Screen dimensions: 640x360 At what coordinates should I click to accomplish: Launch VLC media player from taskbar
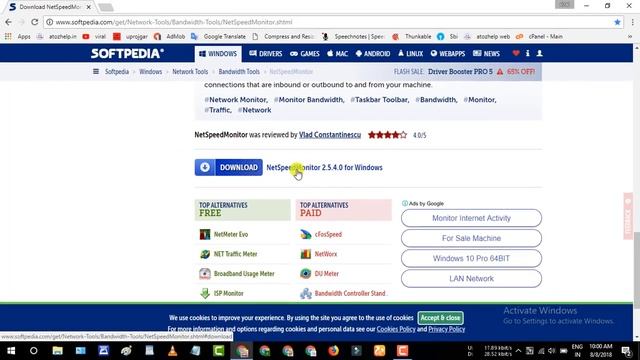coord(173,351)
